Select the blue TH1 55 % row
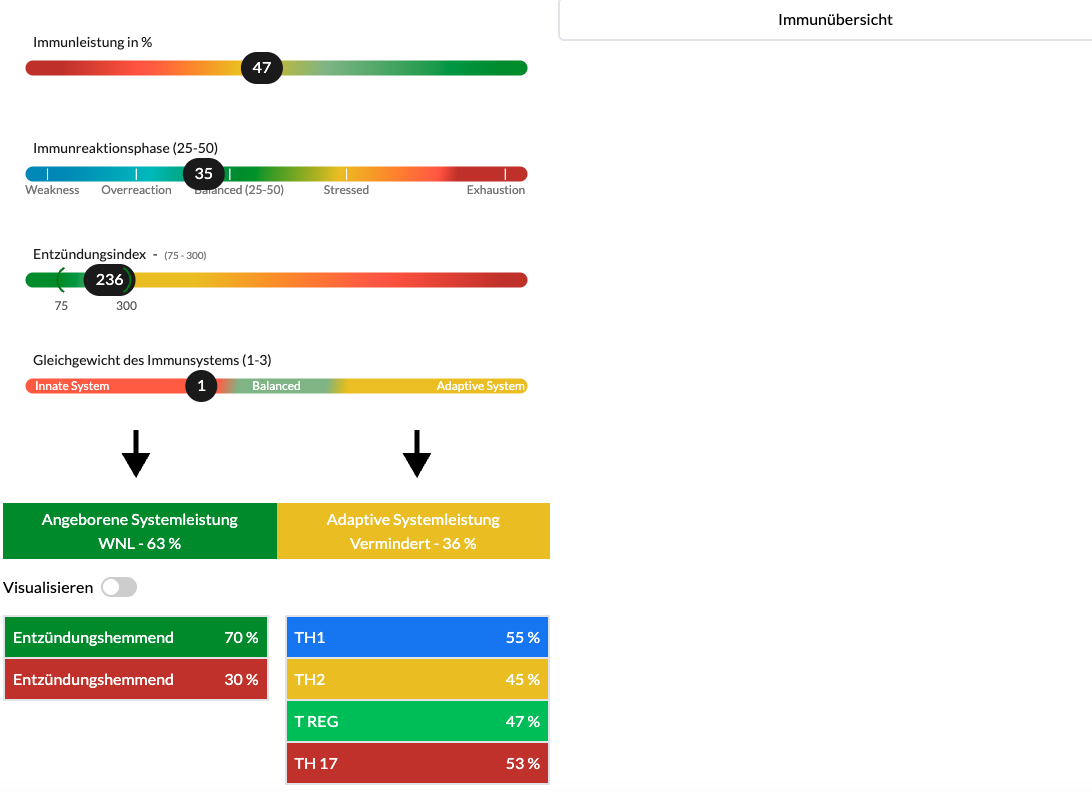This screenshot has width=1092, height=791. pos(417,638)
